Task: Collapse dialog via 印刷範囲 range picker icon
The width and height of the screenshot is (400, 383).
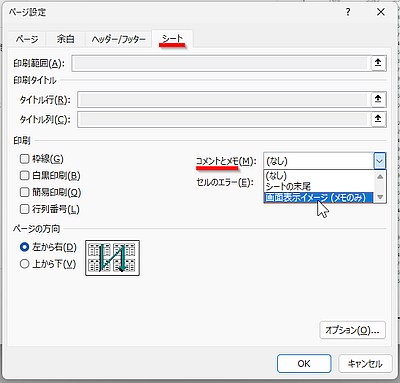Action: [378, 63]
